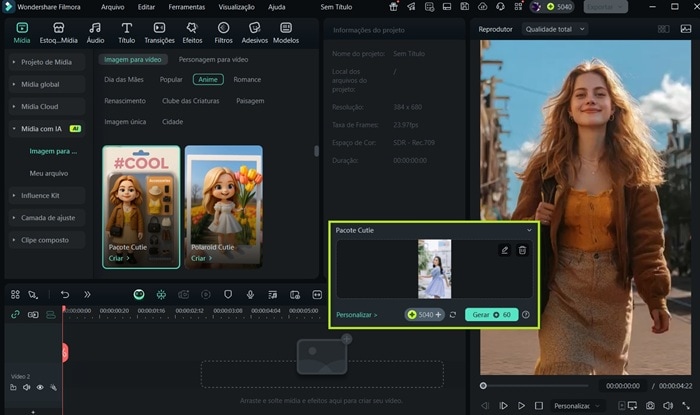Open the Ajuda menu
Screen dimensions: 700x415
tap(277, 7)
